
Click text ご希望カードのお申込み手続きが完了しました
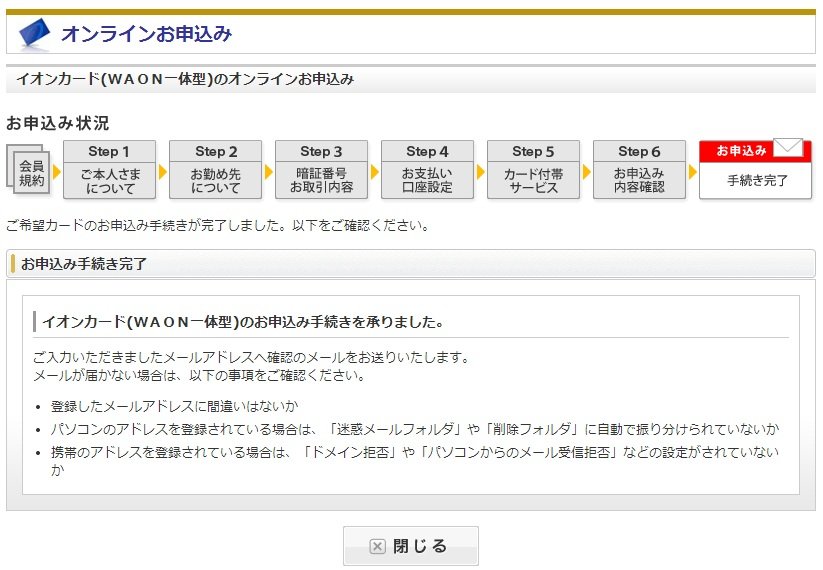[217, 226]
